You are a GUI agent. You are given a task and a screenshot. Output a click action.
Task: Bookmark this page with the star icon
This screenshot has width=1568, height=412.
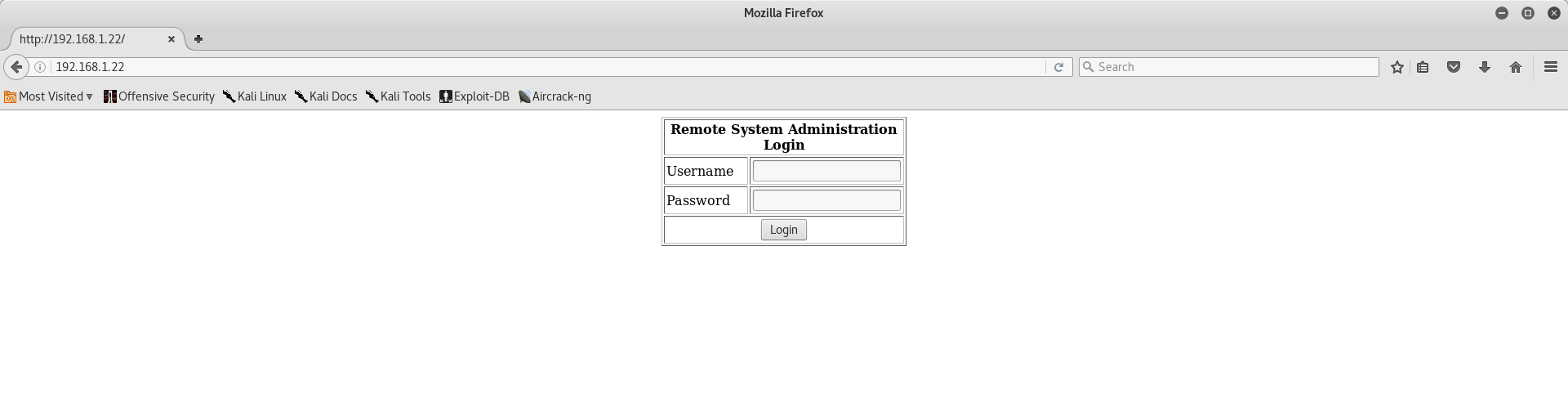click(1397, 67)
